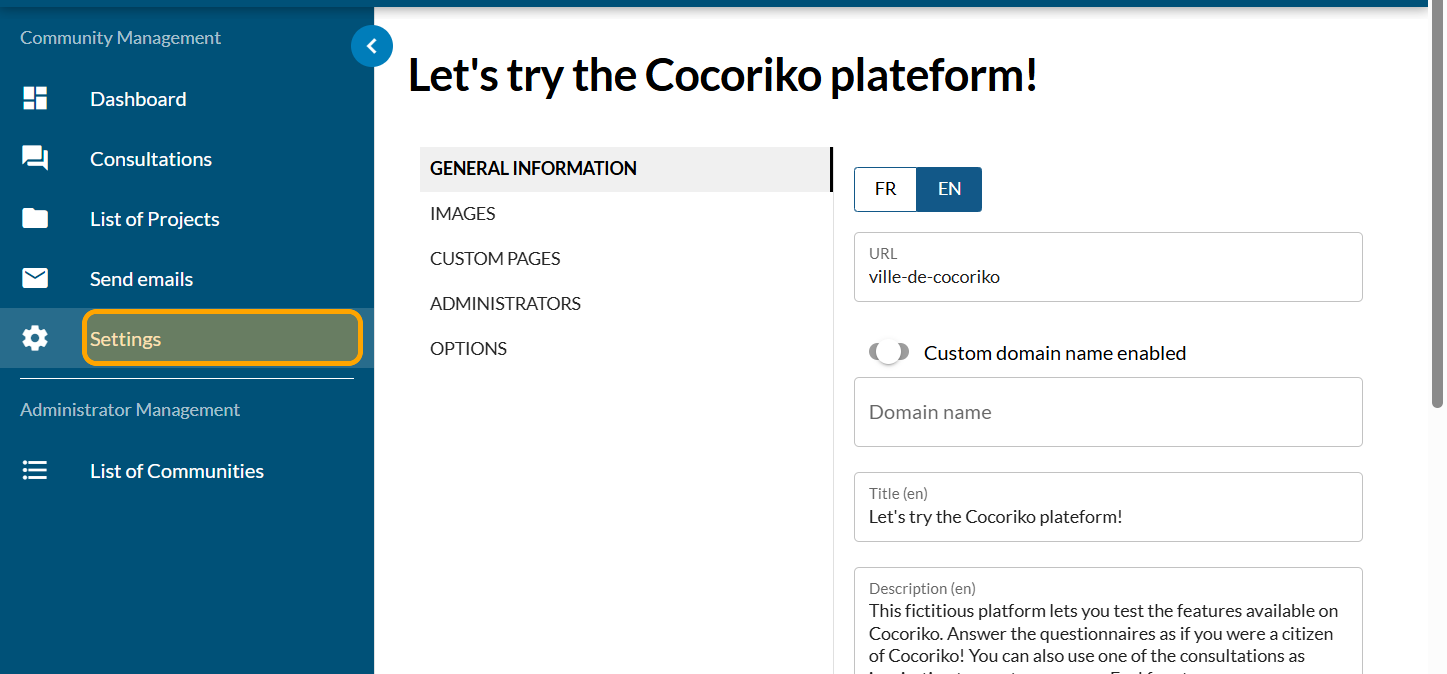The width and height of the screenshot is (1447, 674).
Task: Collapse the sidebar with the chevron button
Action: click(x=372, y=46)
